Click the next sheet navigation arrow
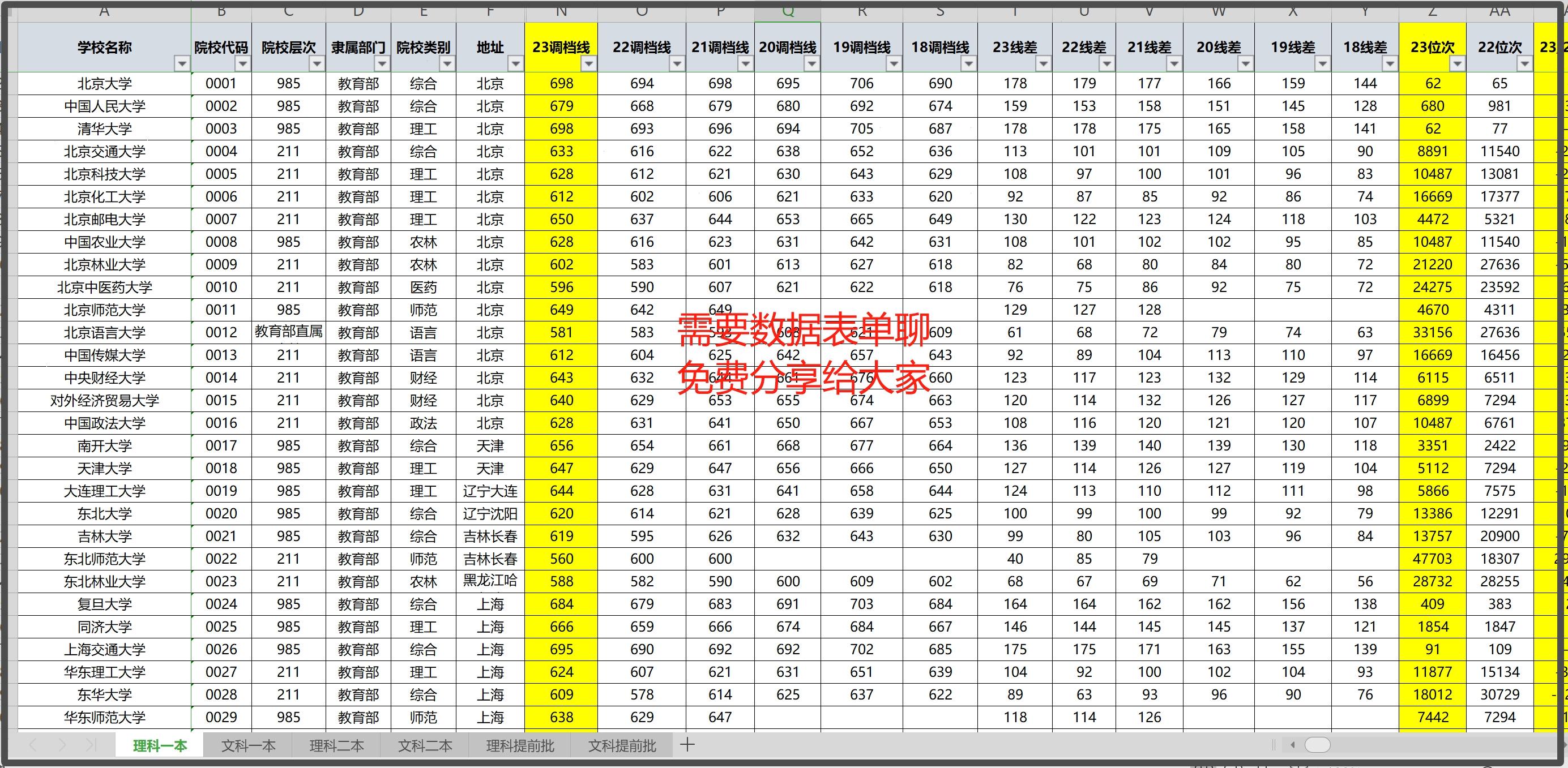 point(63,745)
